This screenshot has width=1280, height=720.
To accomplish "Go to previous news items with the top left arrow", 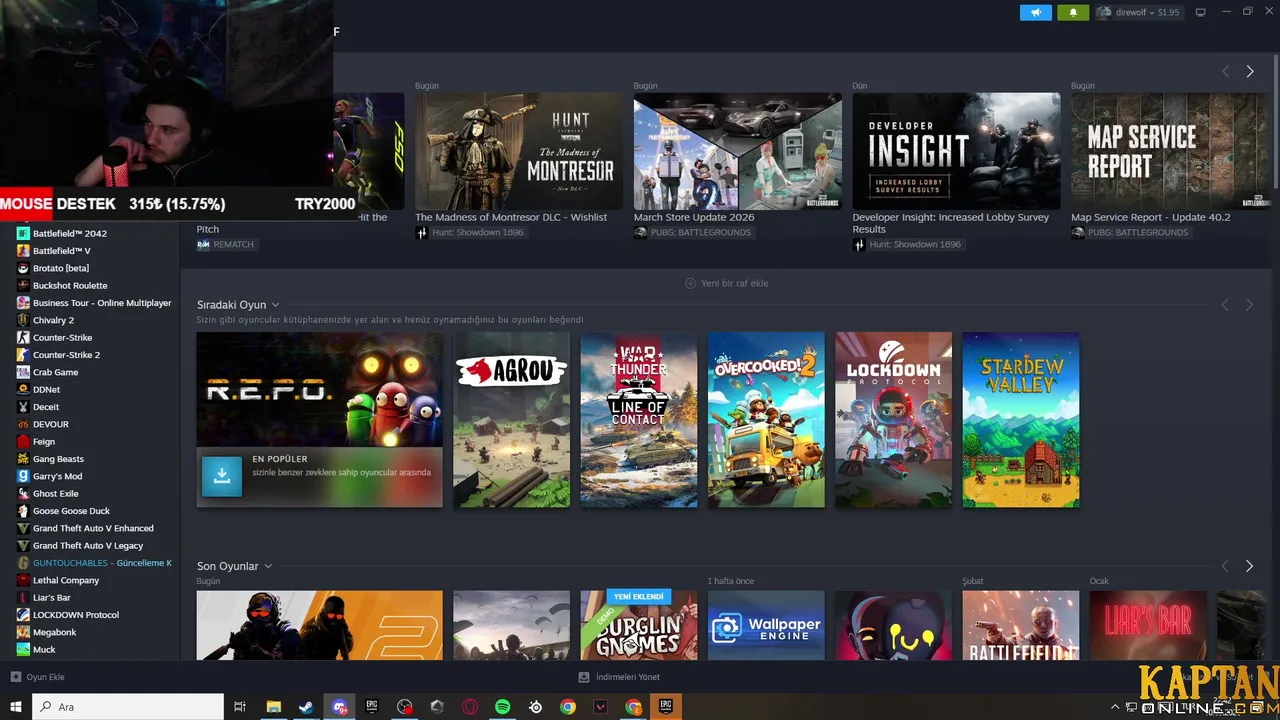I will tap(1225, 71).
